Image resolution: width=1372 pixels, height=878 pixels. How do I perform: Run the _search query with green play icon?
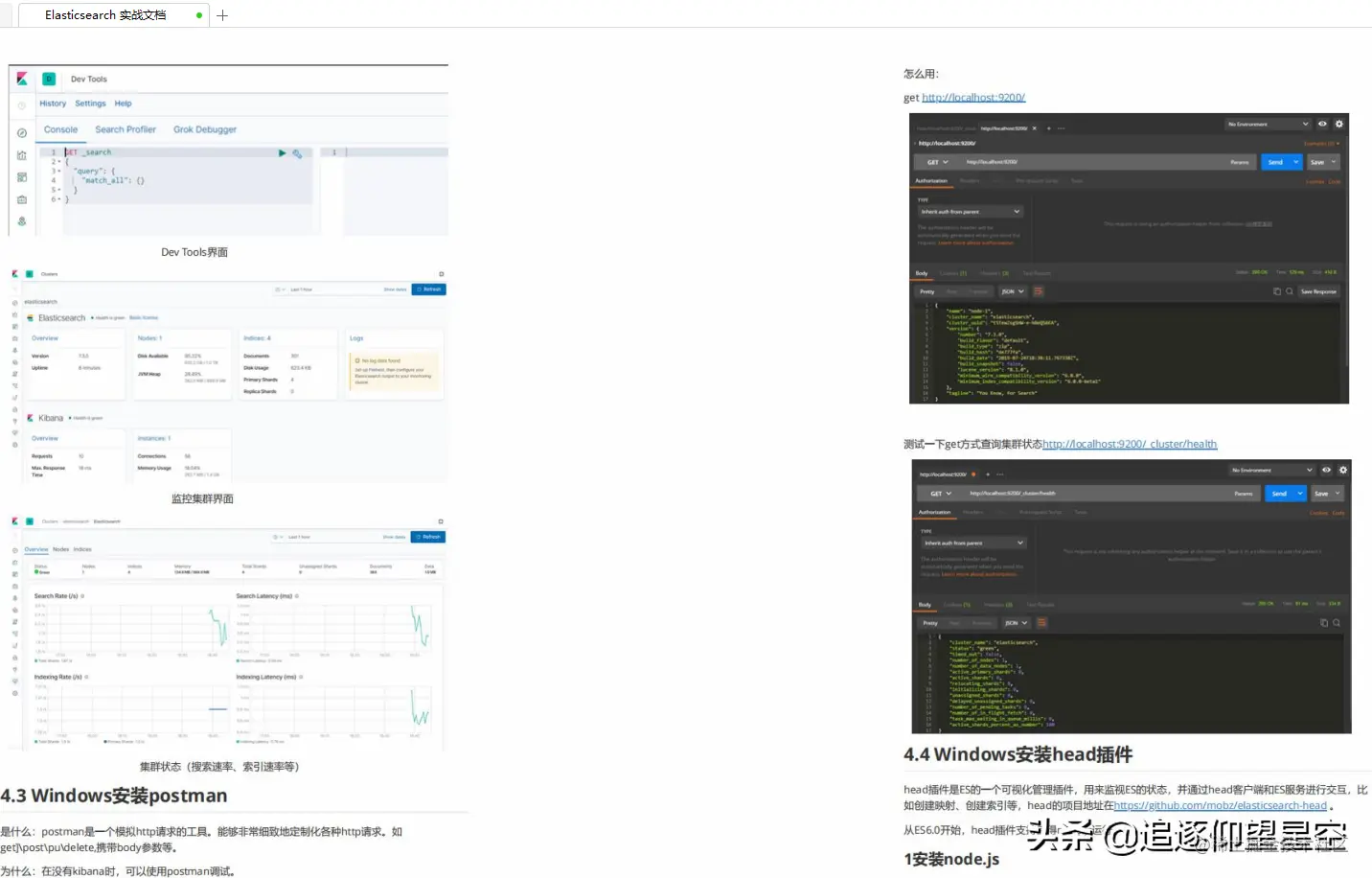click(x=283, y=153)
